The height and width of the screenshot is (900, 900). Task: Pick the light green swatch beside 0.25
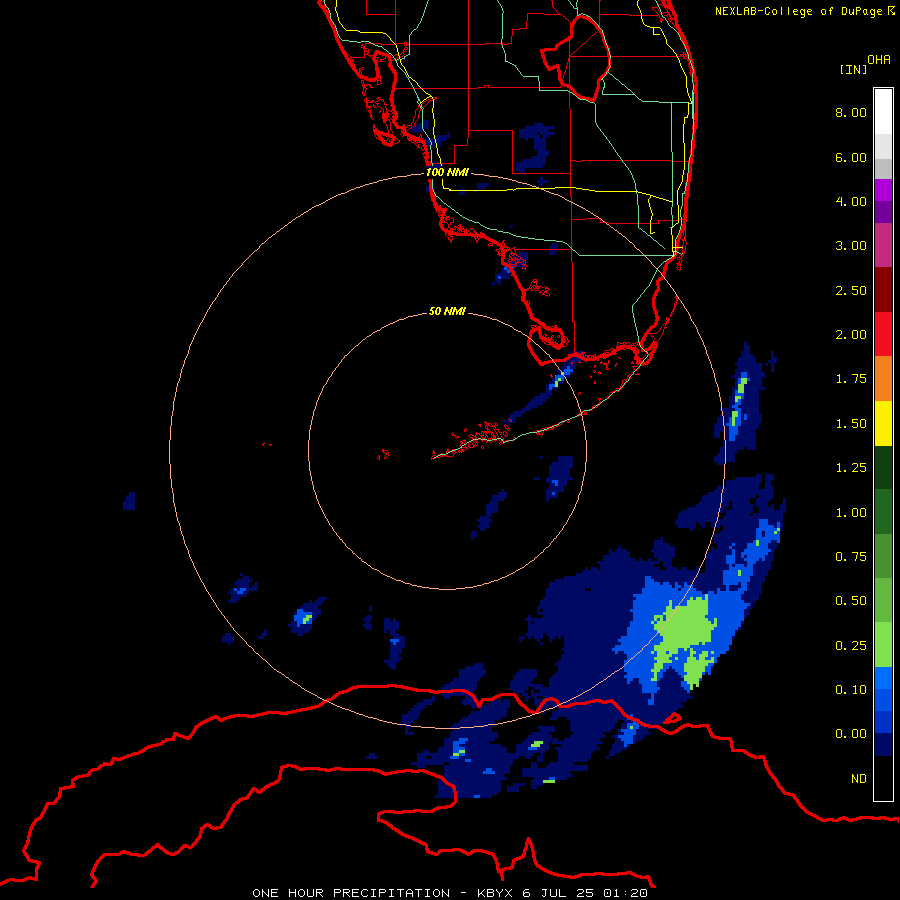pyautogui.click(x=883, y=645)
